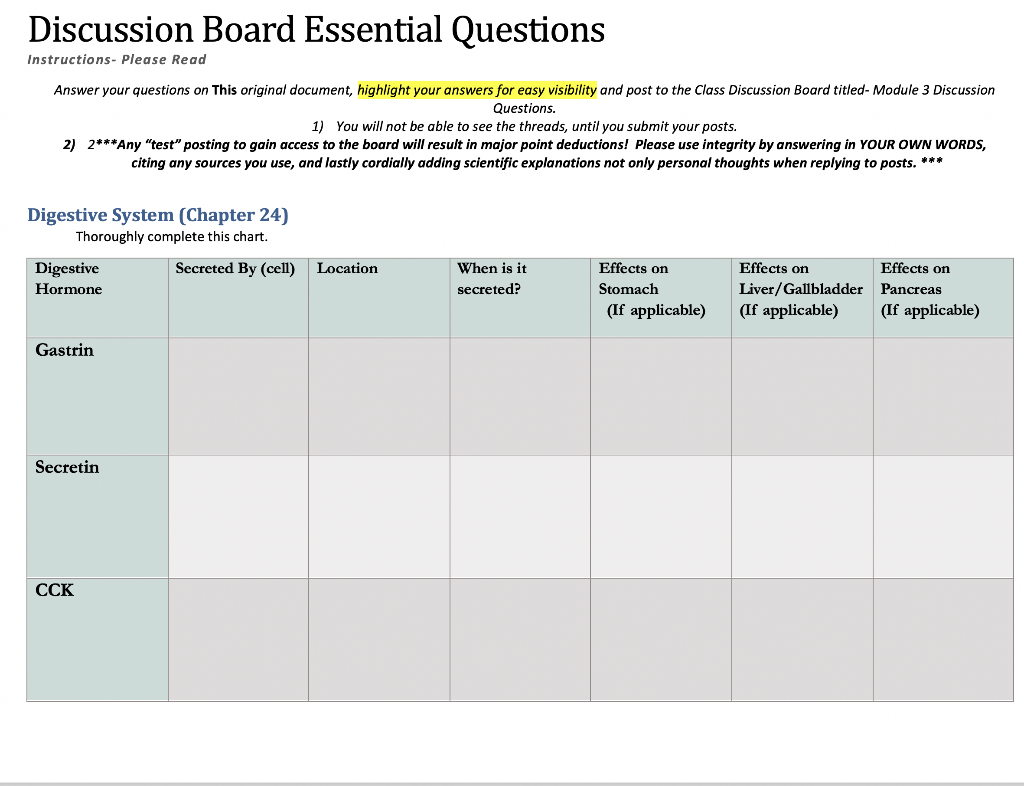Viewport: 1024px width, 786px height.
Task: Click the Secretin Secreted By cell
Action: point(238,517)
